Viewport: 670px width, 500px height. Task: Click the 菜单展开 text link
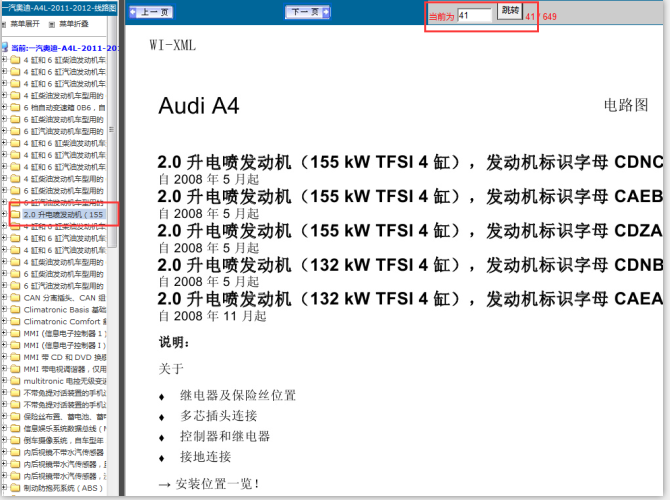click(25, 24)
